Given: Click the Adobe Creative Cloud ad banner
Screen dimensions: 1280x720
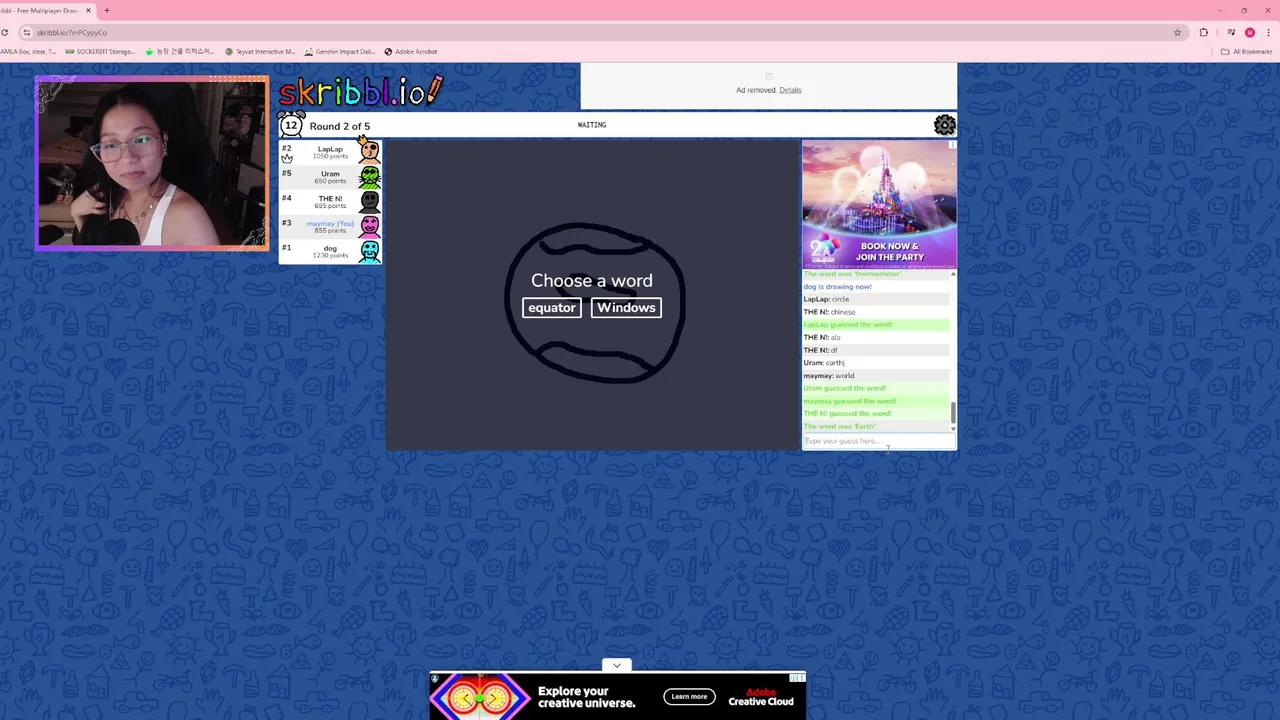Looking at the screenshot, I should (618, 696).
